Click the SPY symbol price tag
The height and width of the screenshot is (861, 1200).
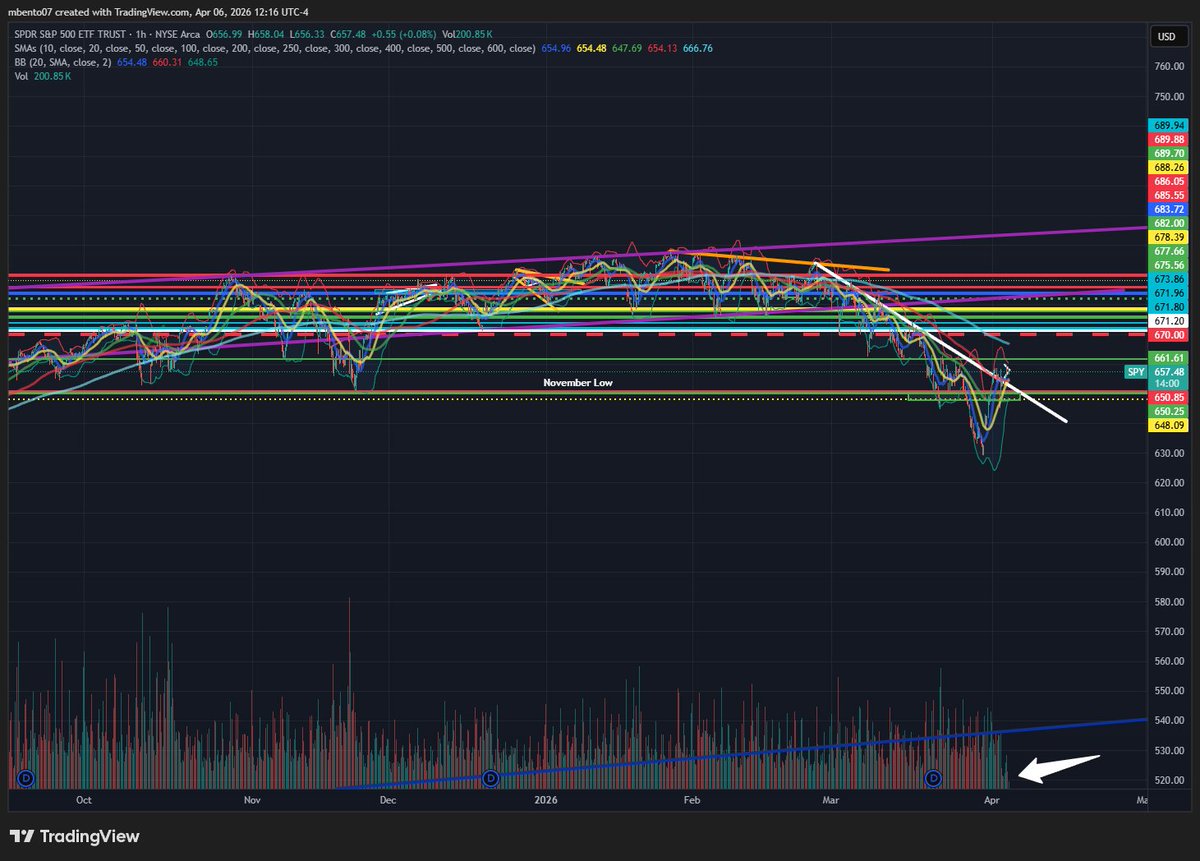(x=1136, y=371)
